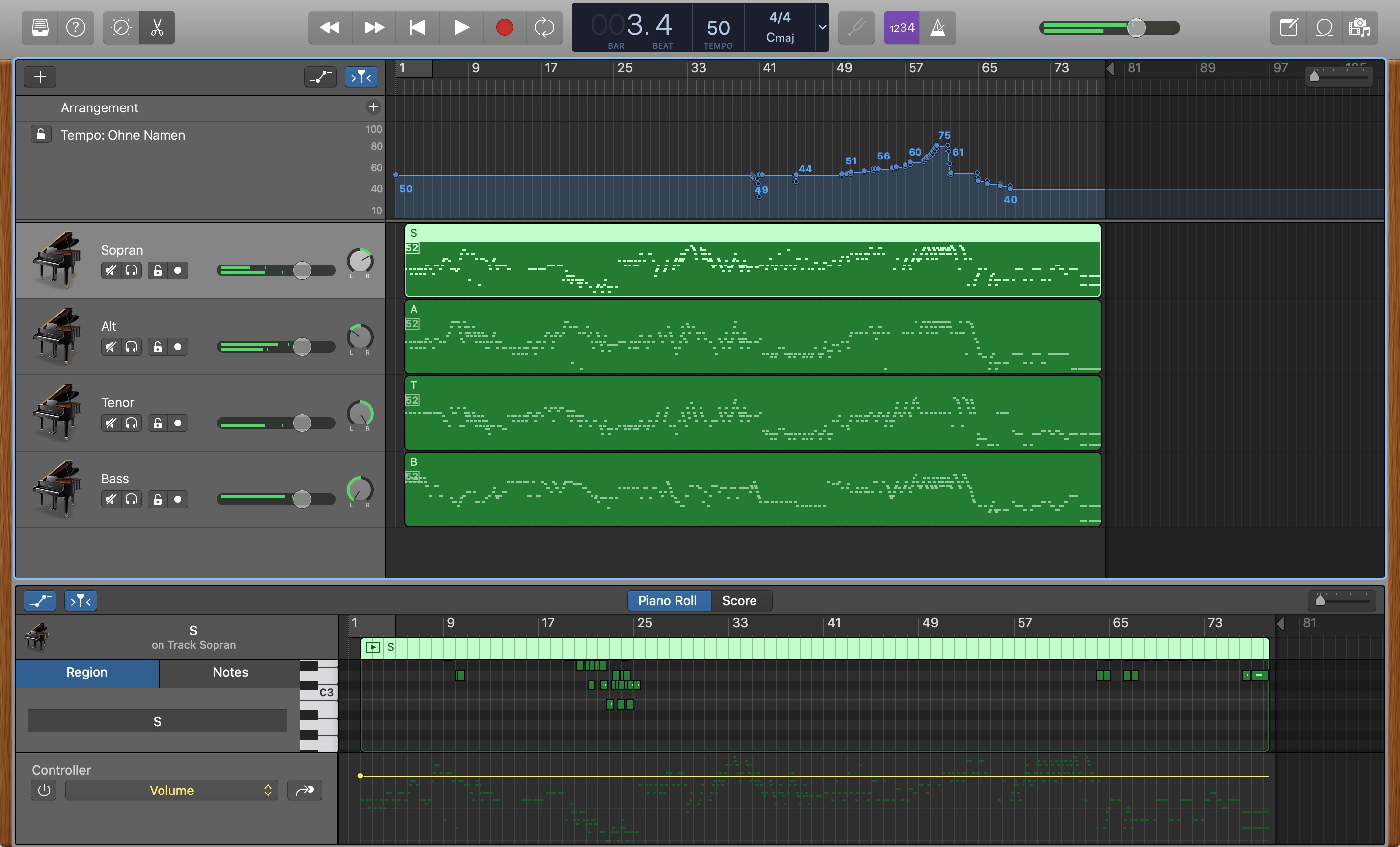Open the Volume controller popup menu
Image resolution: width=1400 pixels, height=847 pixels.
click(x=171, y=790)
